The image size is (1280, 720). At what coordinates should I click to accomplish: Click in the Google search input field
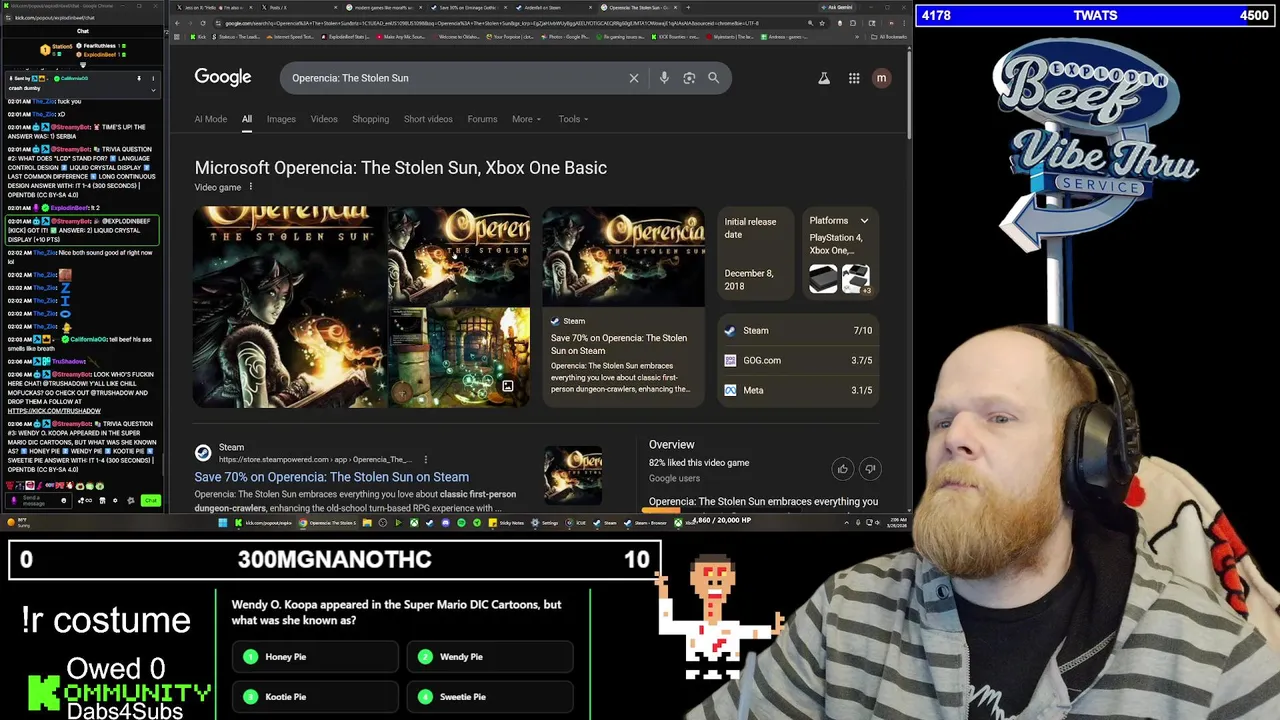455,78
